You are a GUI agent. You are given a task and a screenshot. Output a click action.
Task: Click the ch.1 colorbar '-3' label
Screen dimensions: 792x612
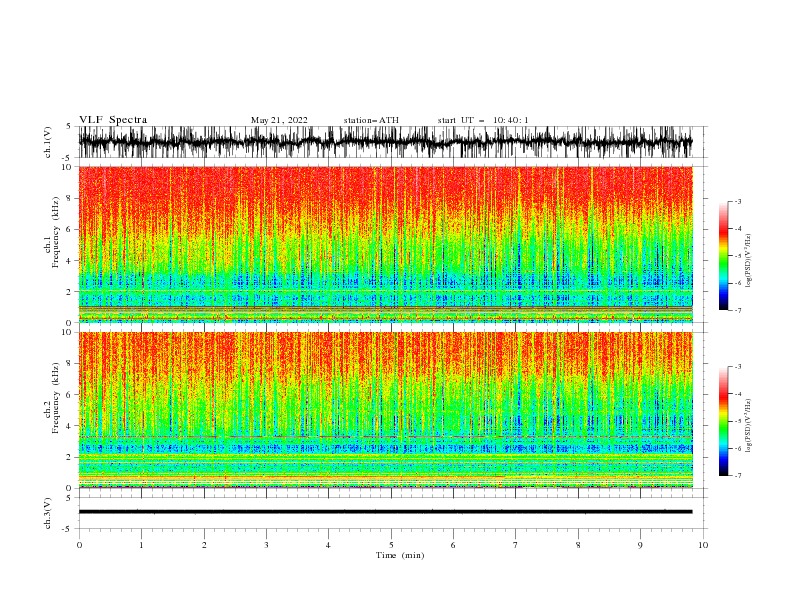click(x=737, y=201)
